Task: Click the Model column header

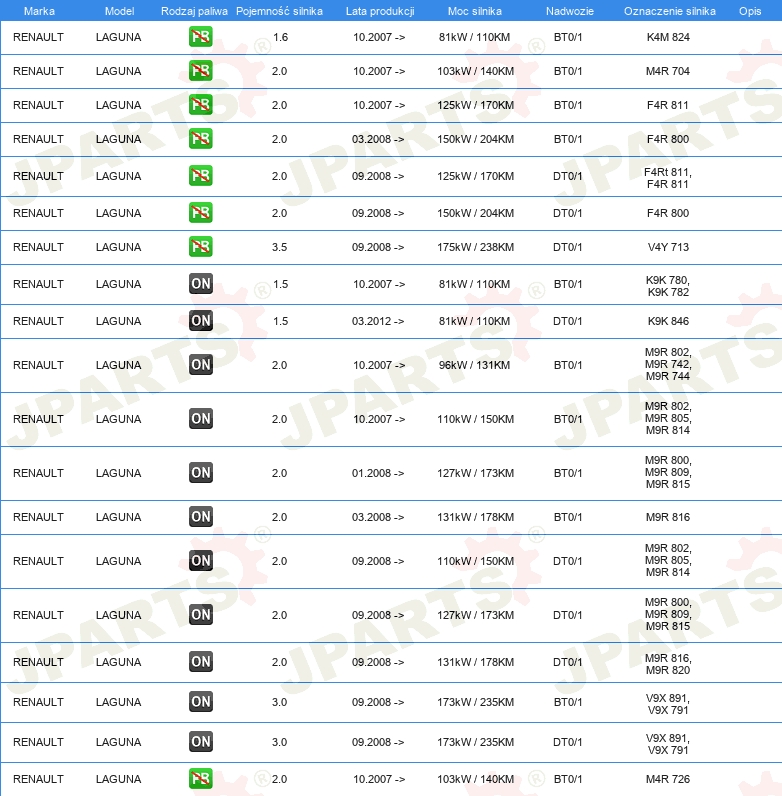Action: tap(119, 11)
